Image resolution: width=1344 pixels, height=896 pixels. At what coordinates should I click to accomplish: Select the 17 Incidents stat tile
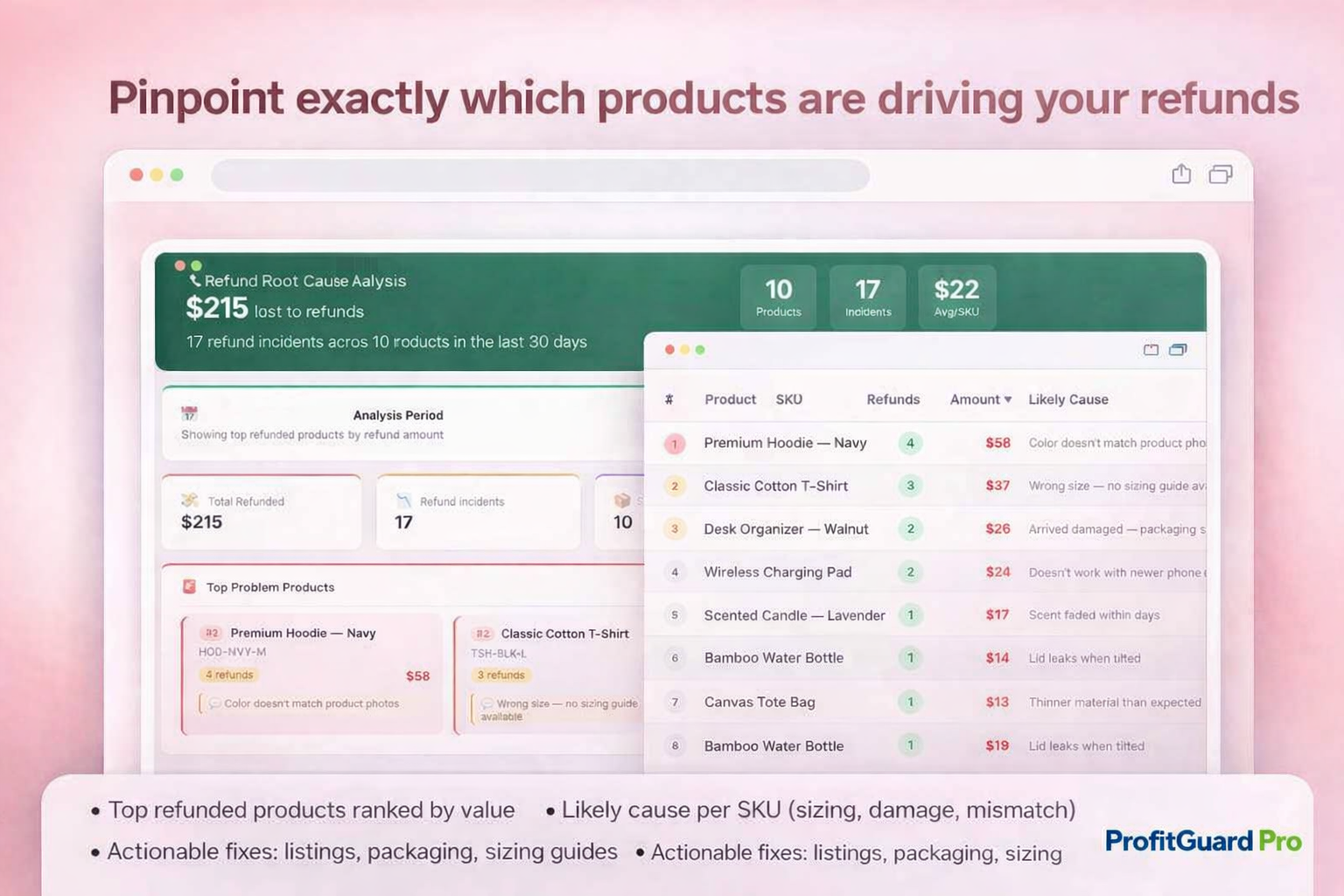point(867,297)
